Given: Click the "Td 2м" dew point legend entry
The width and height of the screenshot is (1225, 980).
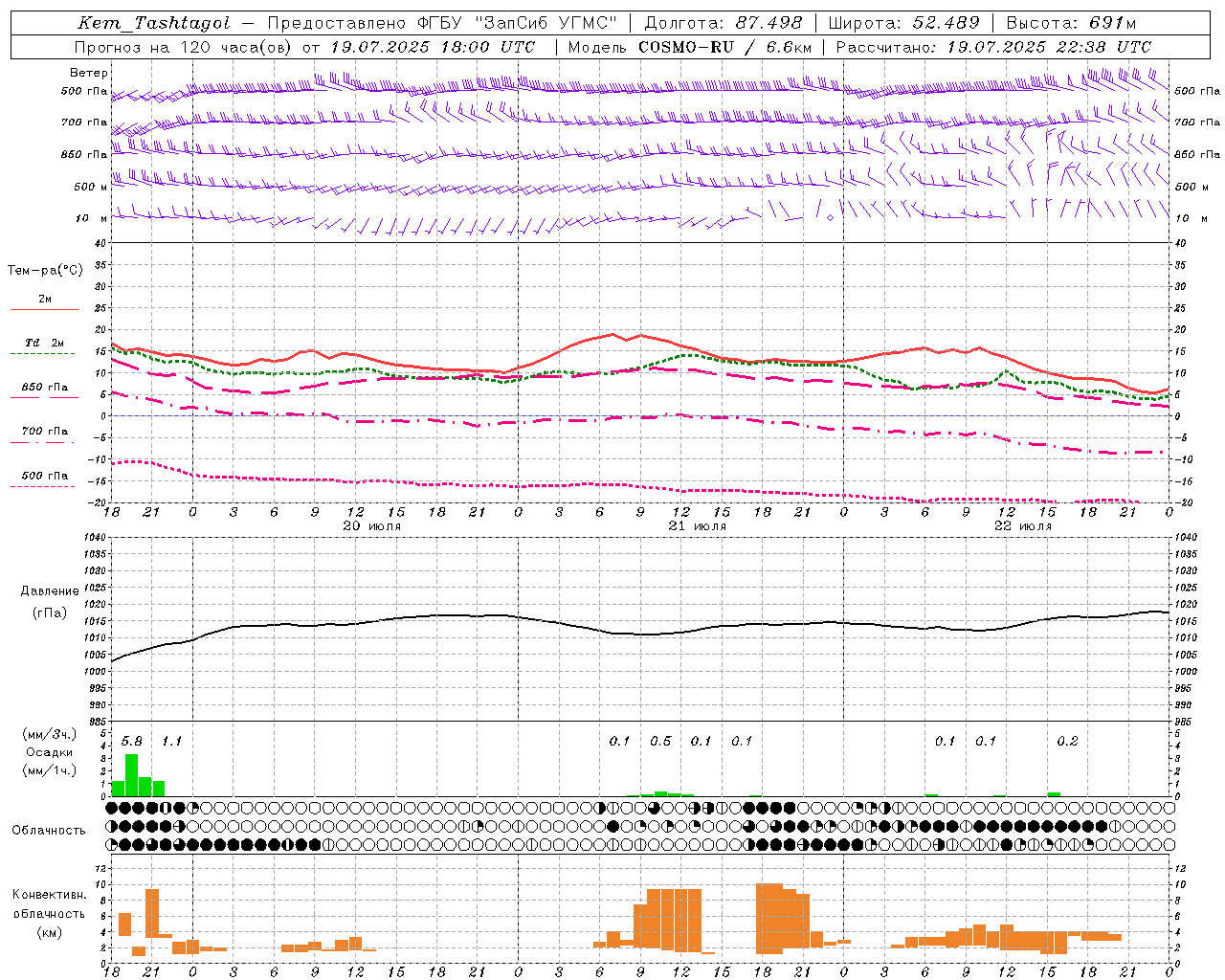Looking at the screenshot, I should tap(45, 343).
